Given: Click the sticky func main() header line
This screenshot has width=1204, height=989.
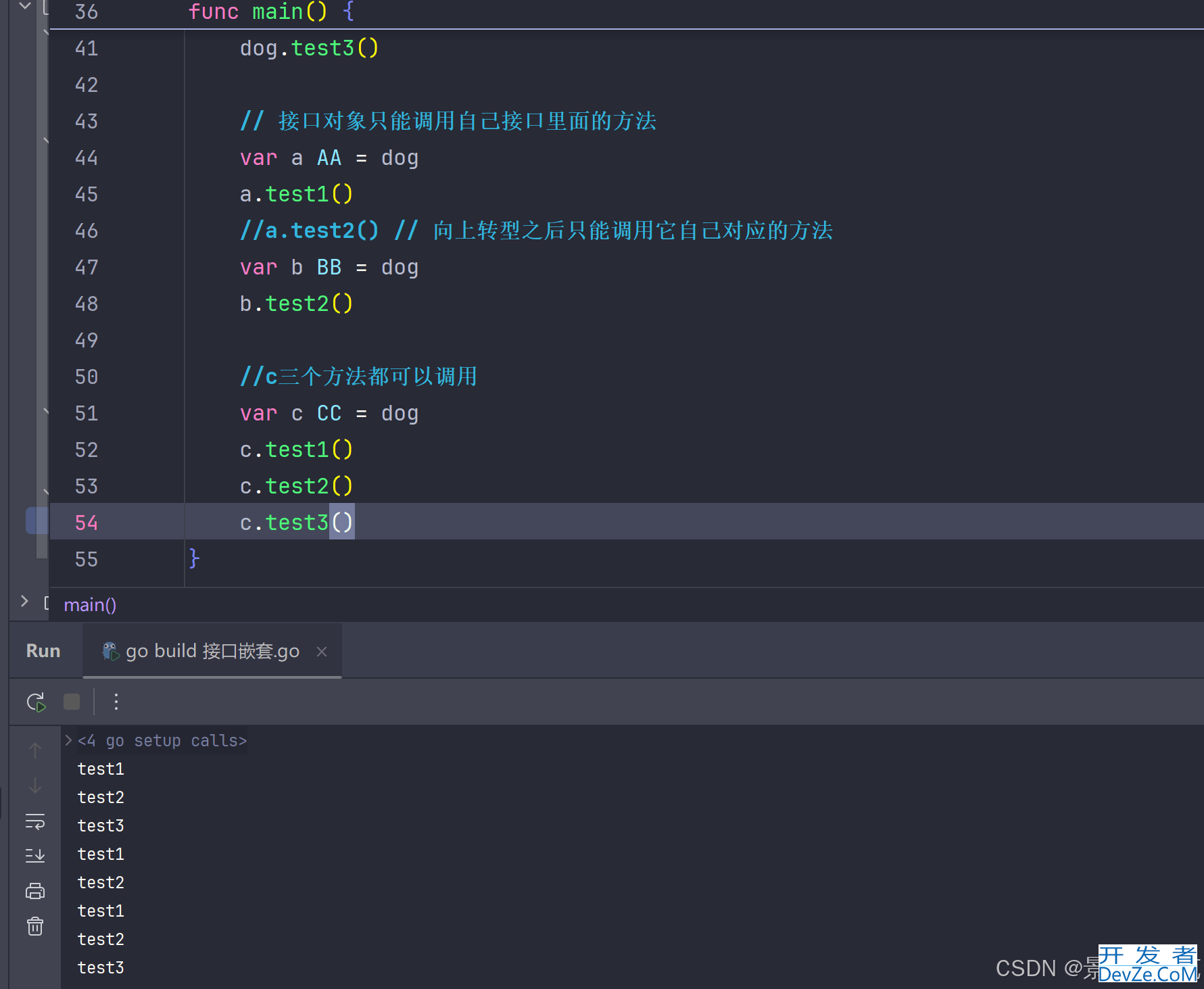Looking at the screenshot, I should [626, 14].
